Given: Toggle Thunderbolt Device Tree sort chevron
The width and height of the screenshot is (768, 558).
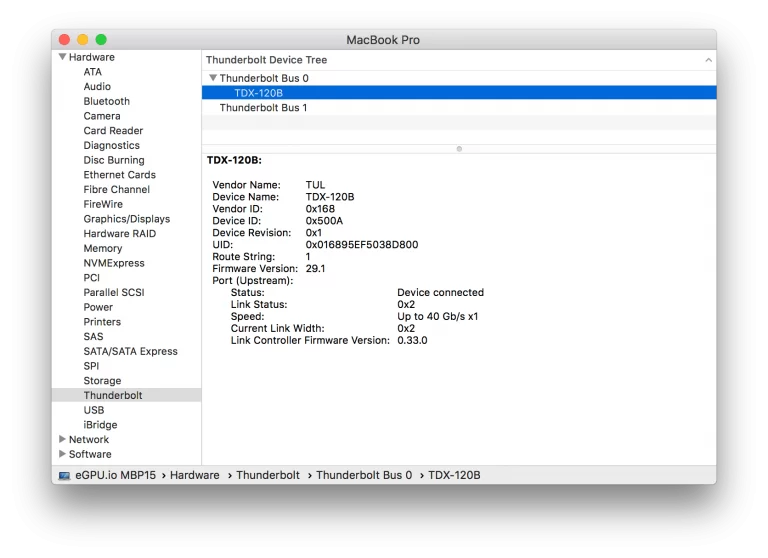Looking at the screenshot, I should 708,60.
